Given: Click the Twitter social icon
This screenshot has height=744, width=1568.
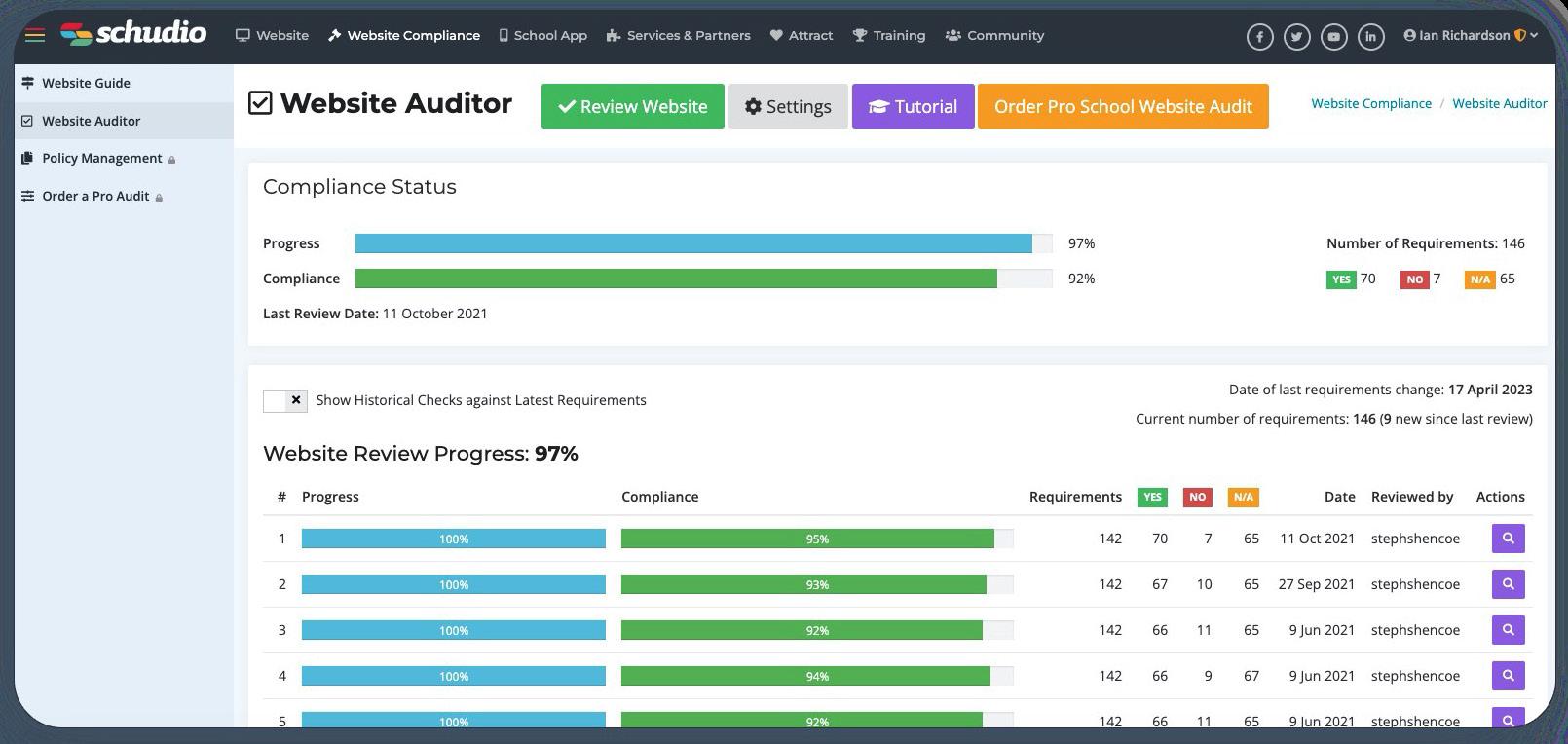Looking at the screenshot, I should pos(1296,37).
